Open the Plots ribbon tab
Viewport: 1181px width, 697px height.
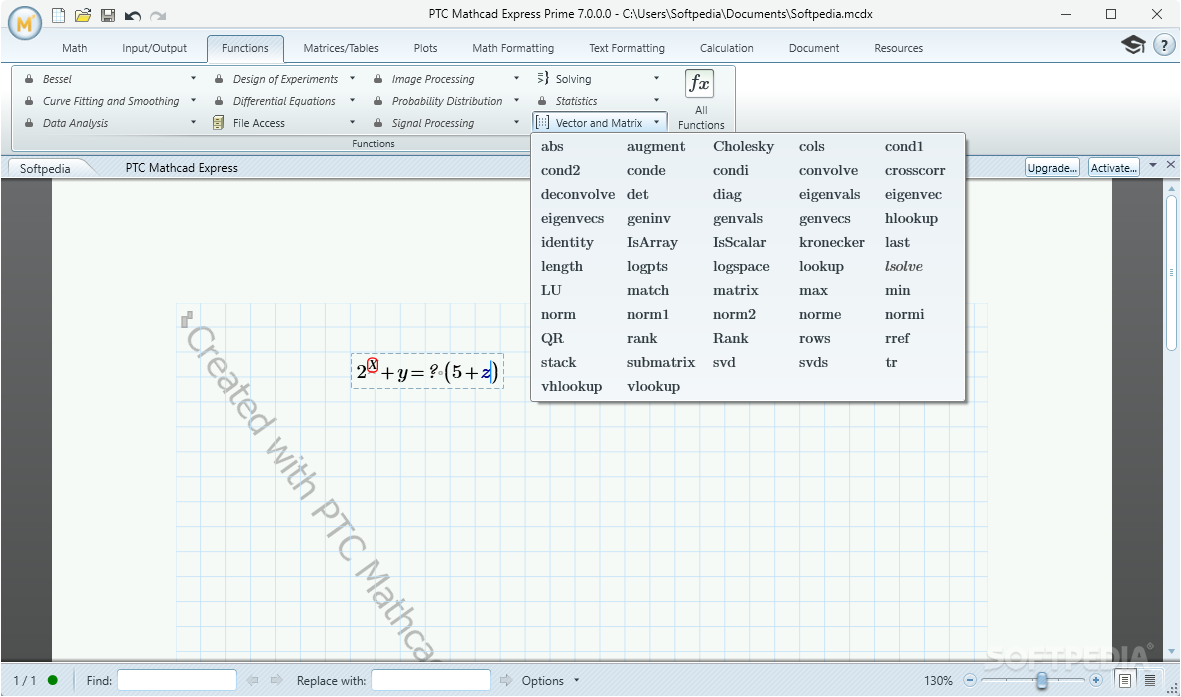(426, 48)
